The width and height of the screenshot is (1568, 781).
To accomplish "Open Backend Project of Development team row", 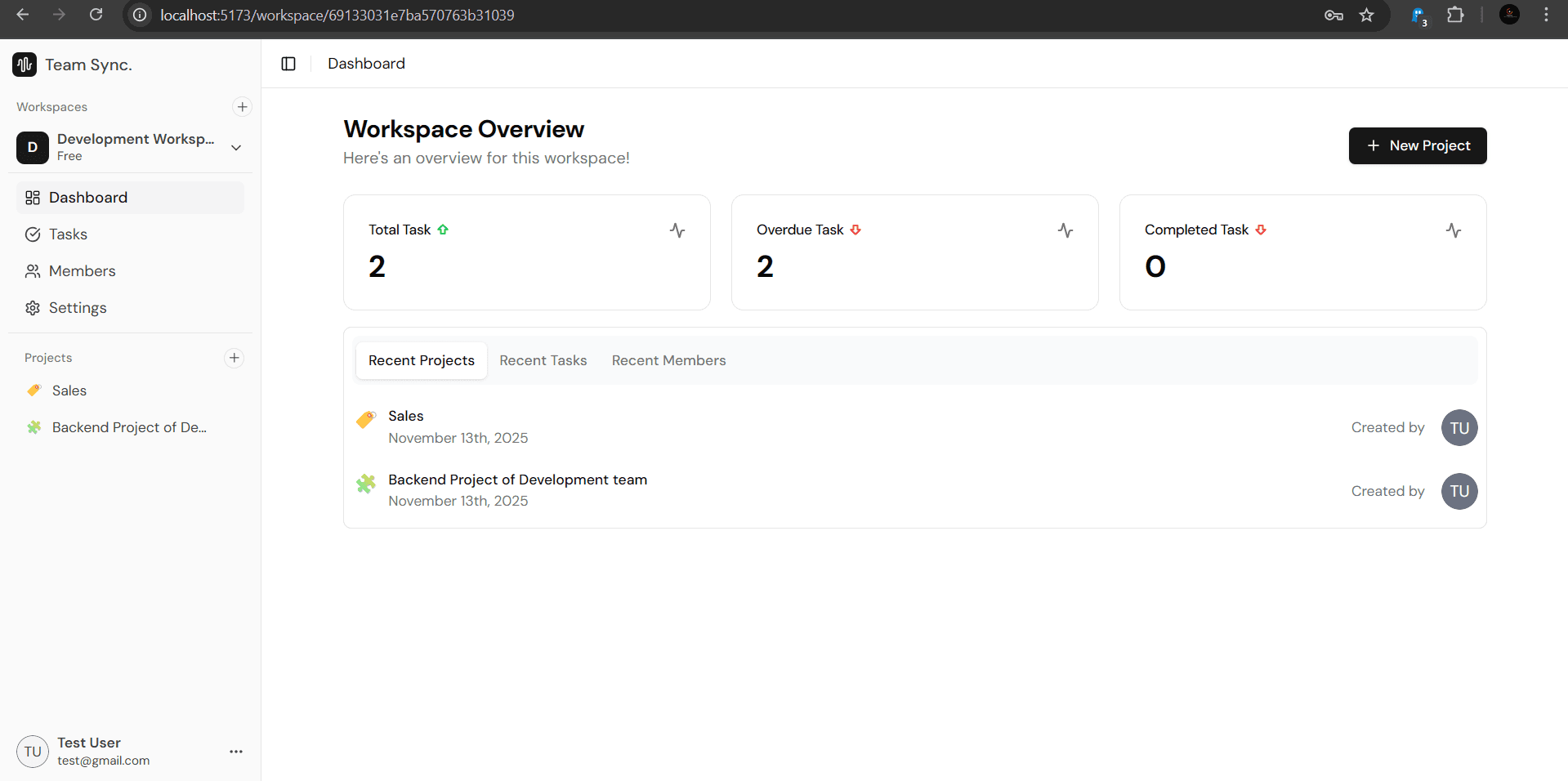I will pos(916,490).
